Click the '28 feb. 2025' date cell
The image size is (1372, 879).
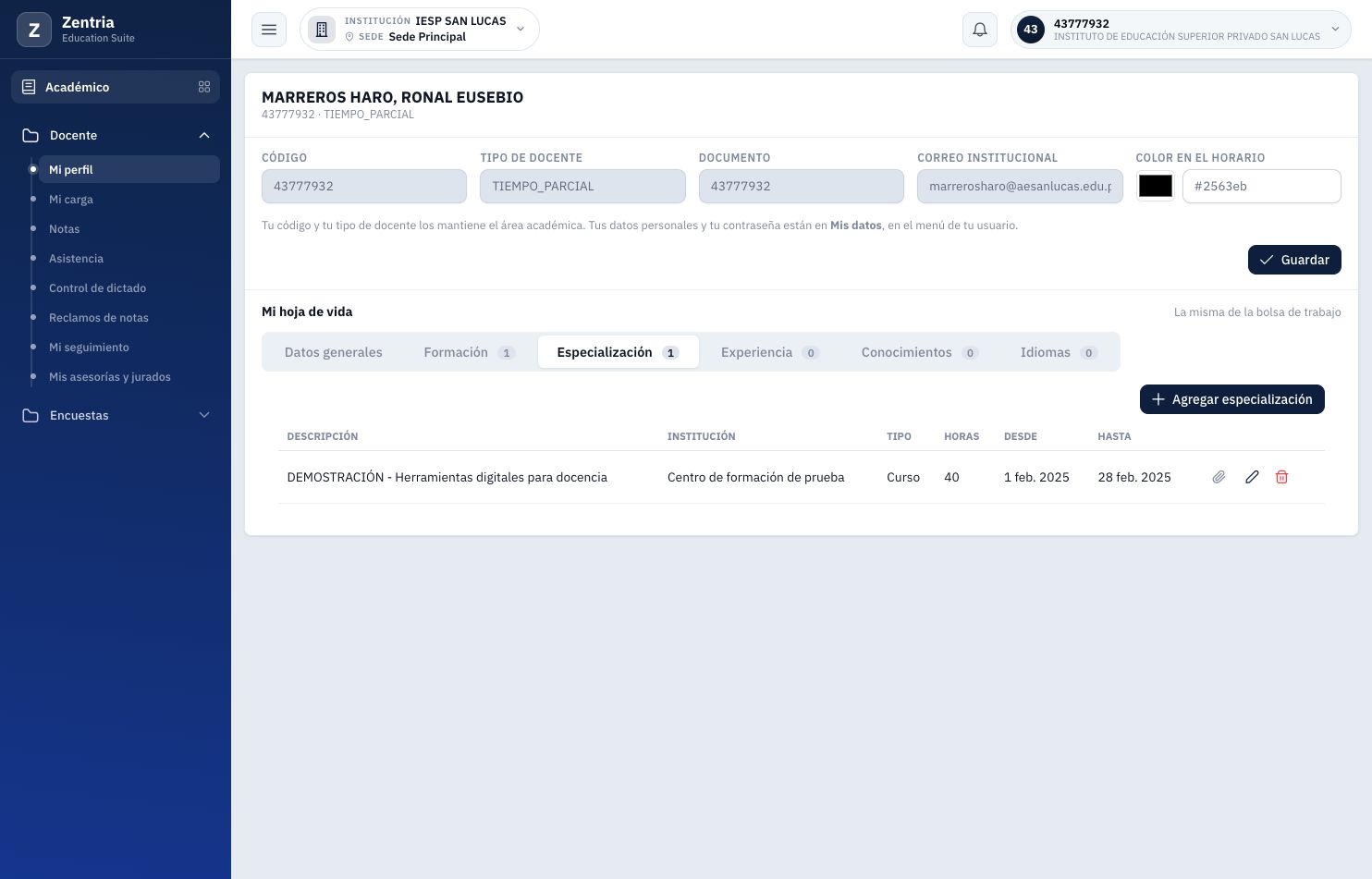click(1134, 477)
